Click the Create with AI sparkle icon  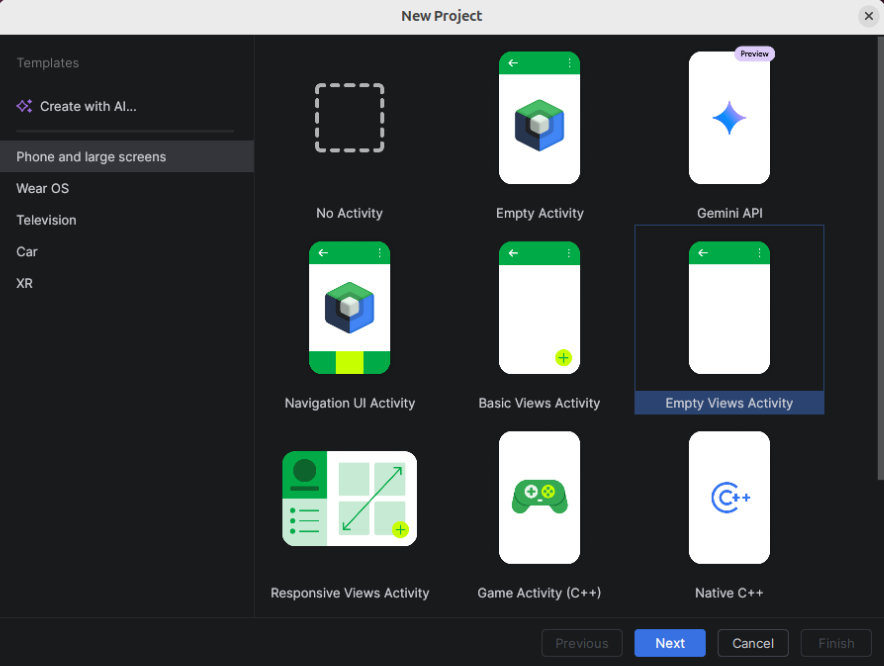click(x=24, y=106)
